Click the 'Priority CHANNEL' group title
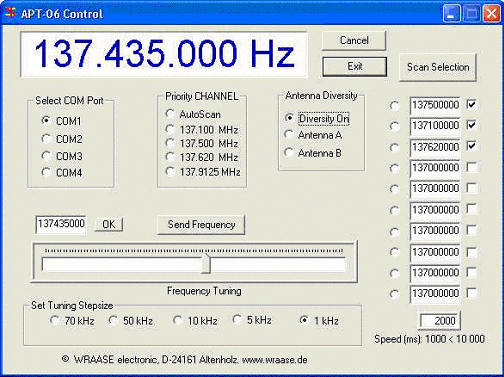 tap(202, 96)
